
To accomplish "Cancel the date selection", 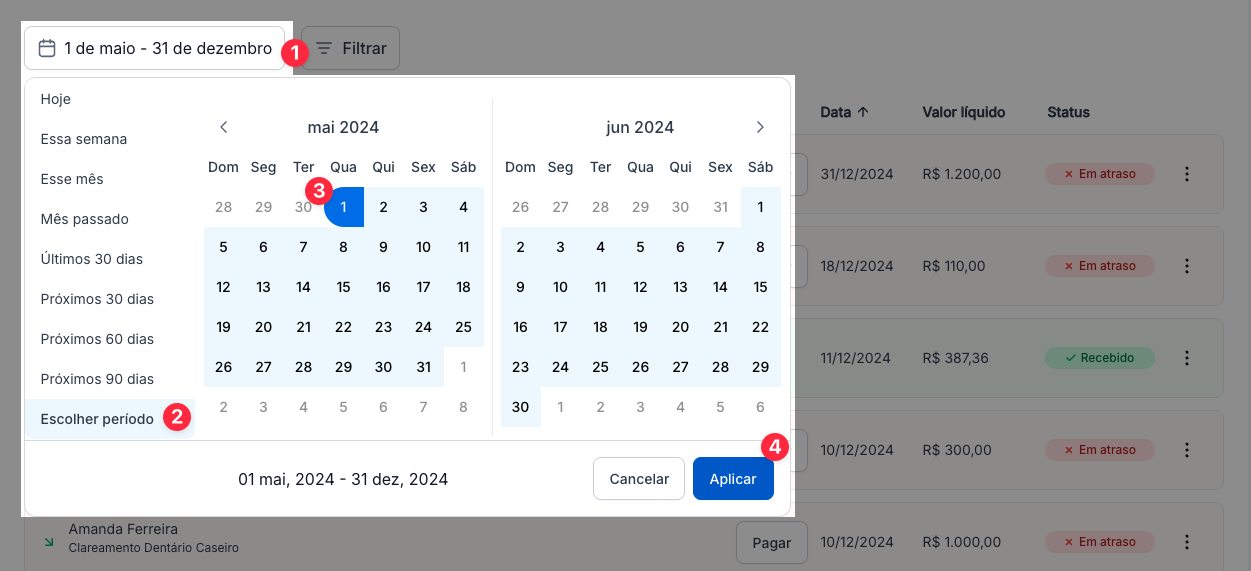I will [x=639, y=479].
